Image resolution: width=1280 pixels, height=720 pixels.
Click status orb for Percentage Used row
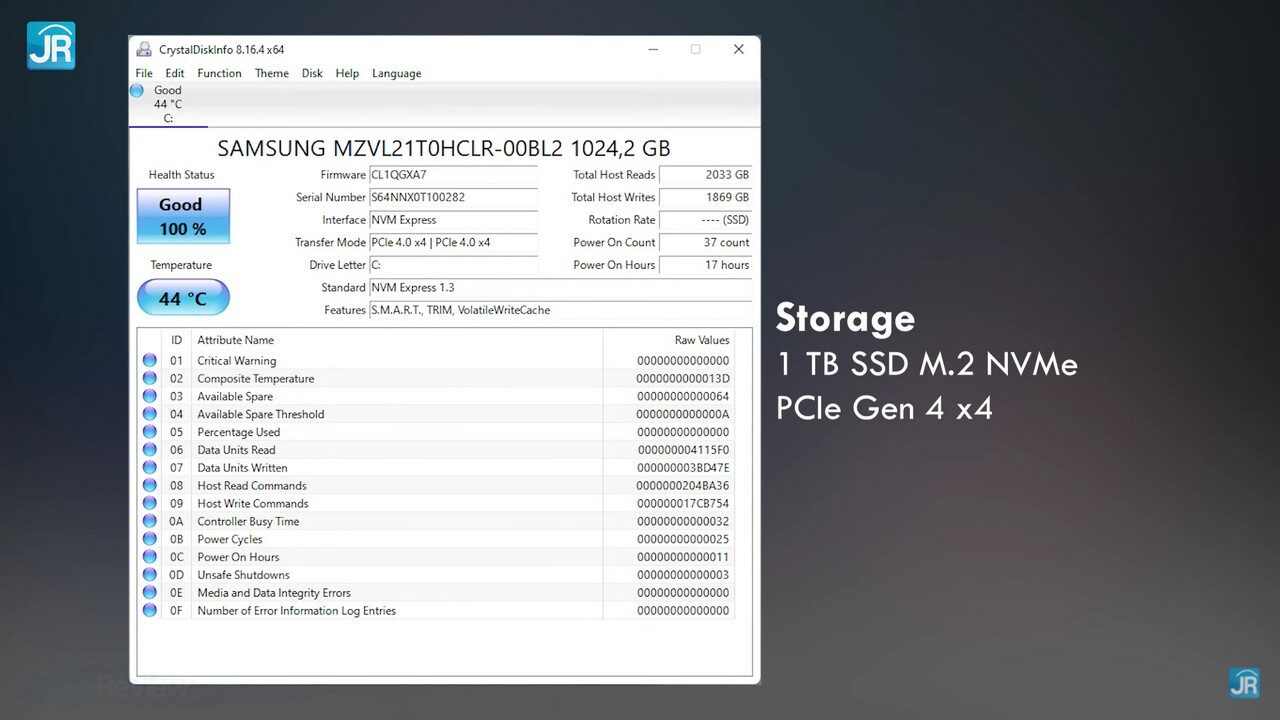[150, 432]
